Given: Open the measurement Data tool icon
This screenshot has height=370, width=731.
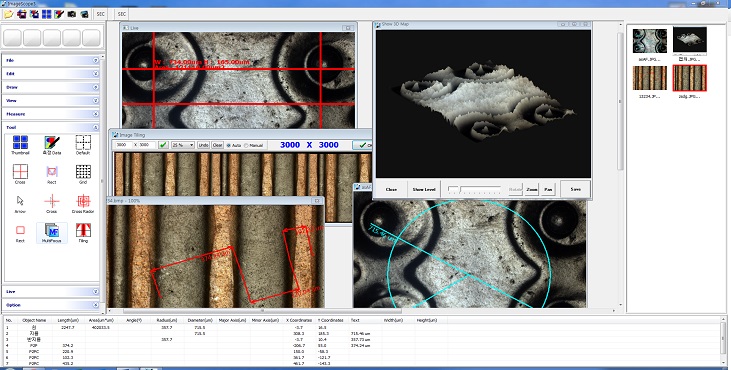Looking at the screenshot, I should click(52, 145).
